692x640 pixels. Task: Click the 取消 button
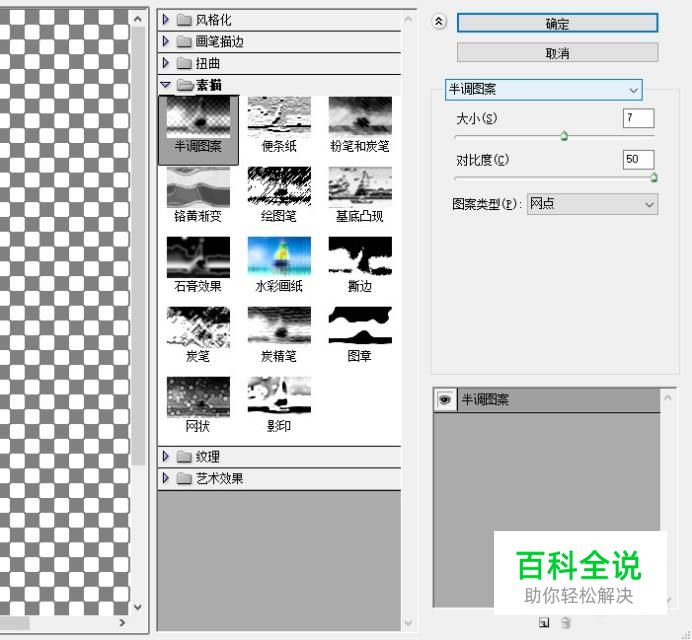coord(557,53)
